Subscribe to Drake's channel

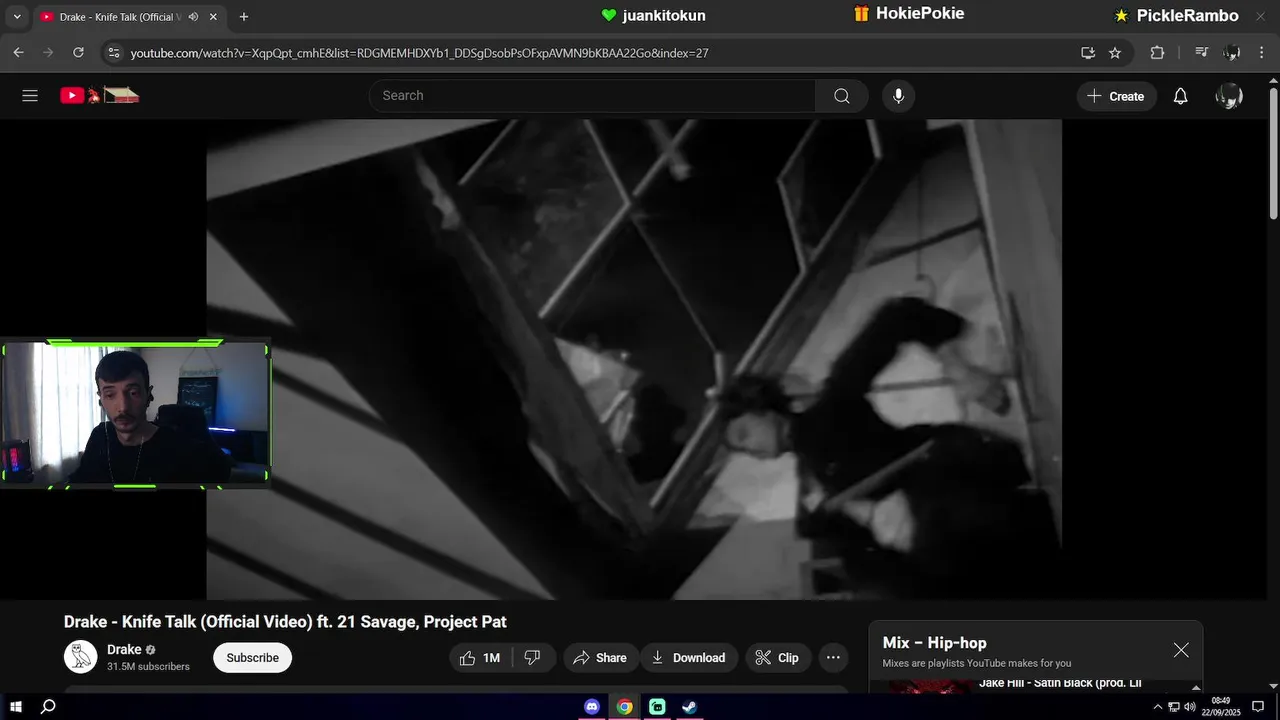point(252,657)
